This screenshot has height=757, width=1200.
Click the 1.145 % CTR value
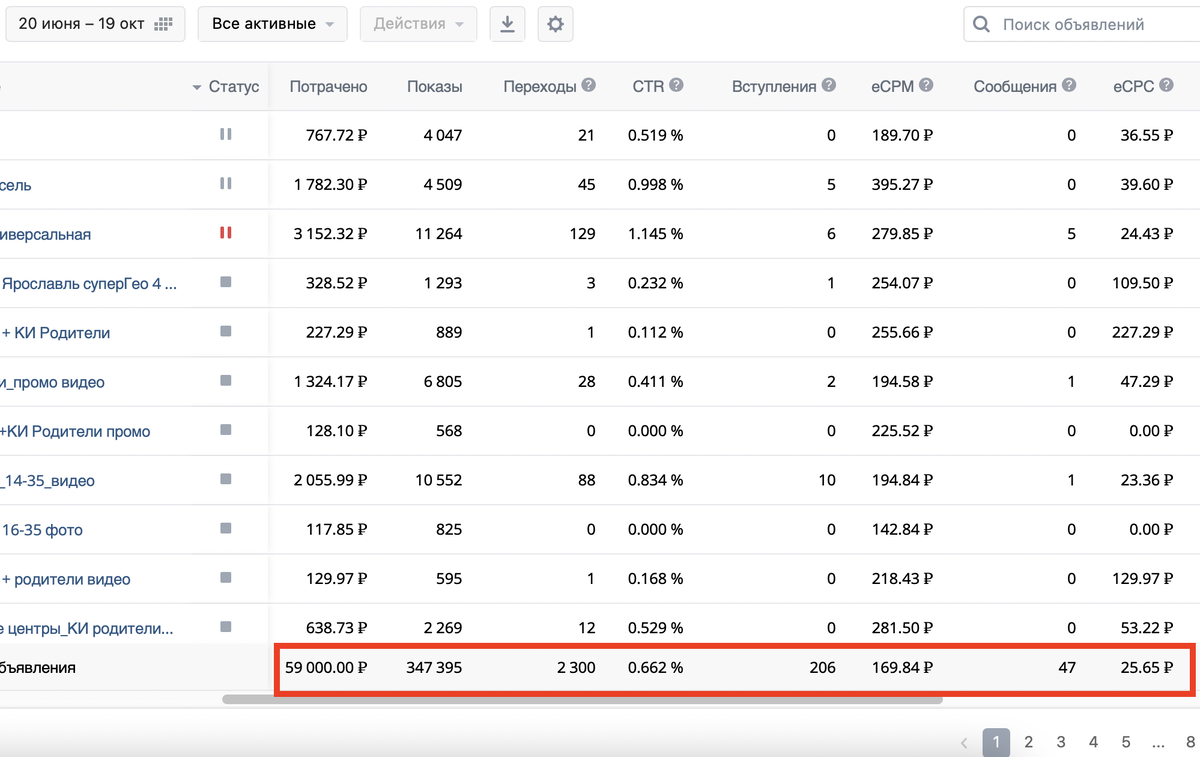(x=656, y=234)
